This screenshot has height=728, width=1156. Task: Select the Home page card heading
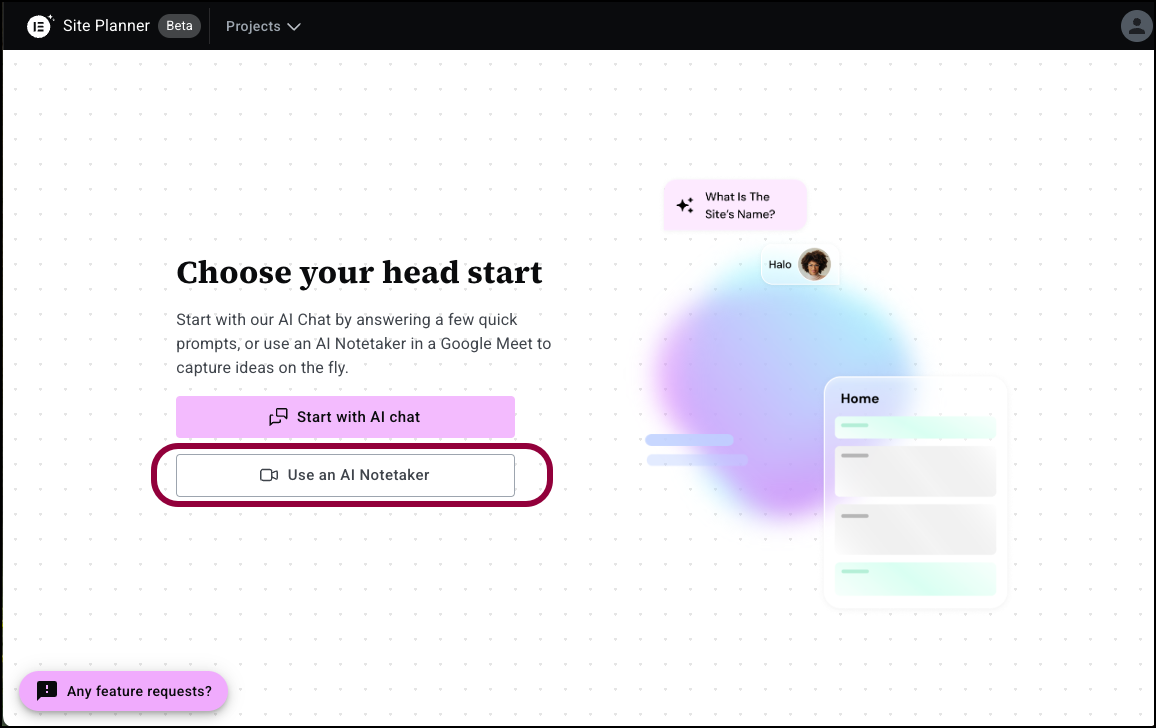[x=860, y=398]
